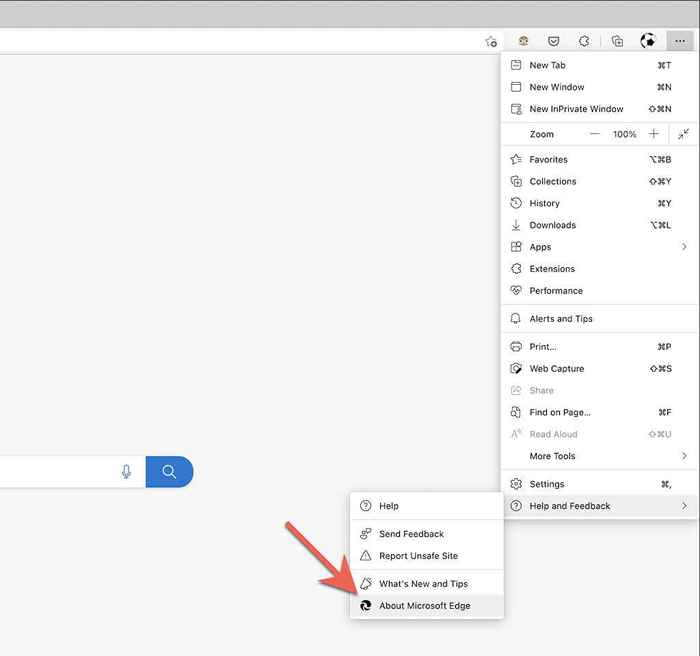700x656 pixels.
Task: Click the Pocket-style shield extension icon
Action: [554, 42]
